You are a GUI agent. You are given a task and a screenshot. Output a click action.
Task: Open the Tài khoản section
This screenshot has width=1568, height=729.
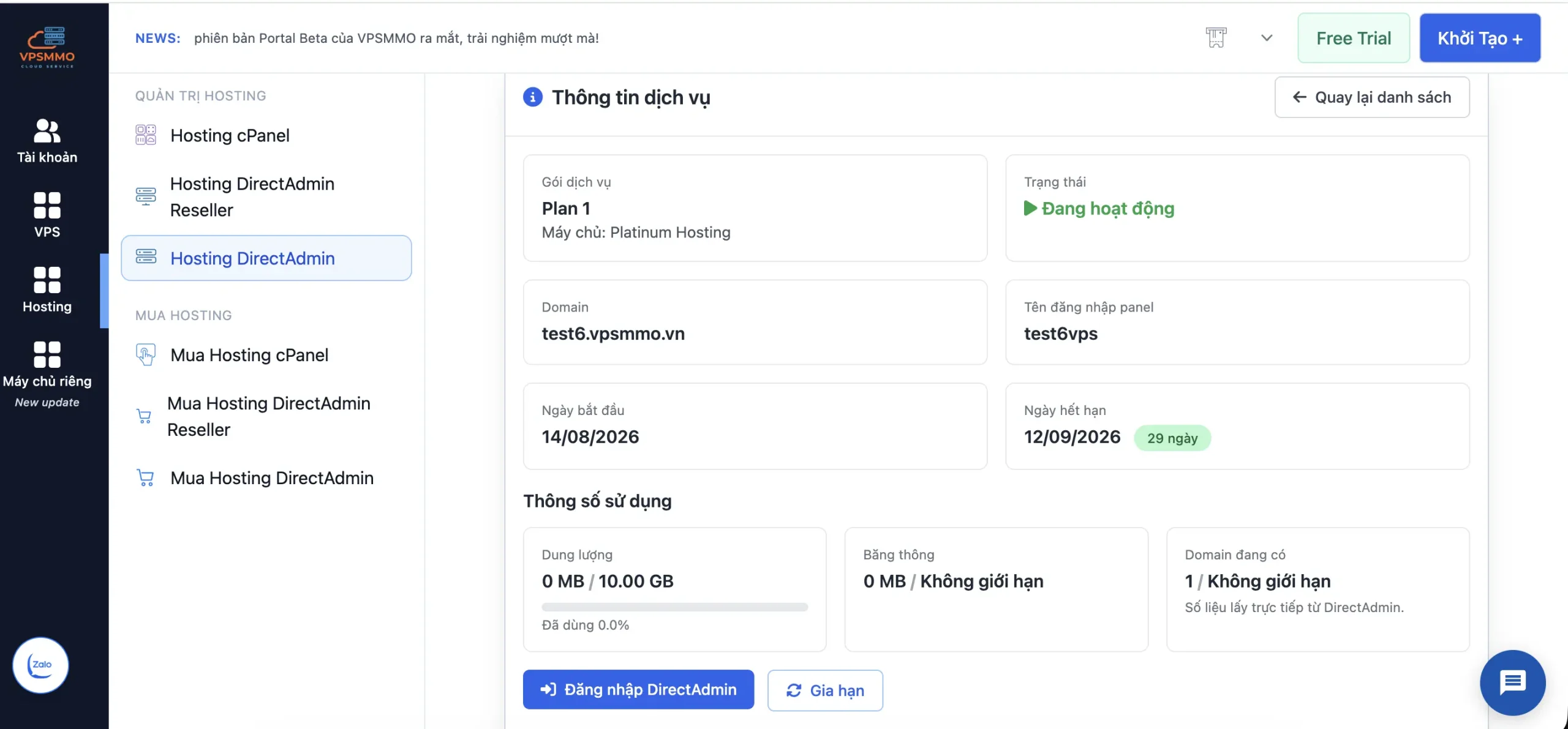tap(47, 141)
